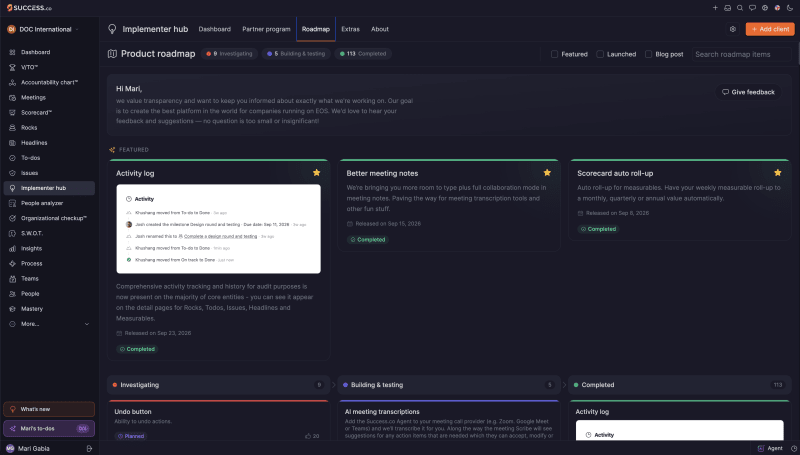Open Teams in the sidebar
Screen dimensions: 800x455
49,279
